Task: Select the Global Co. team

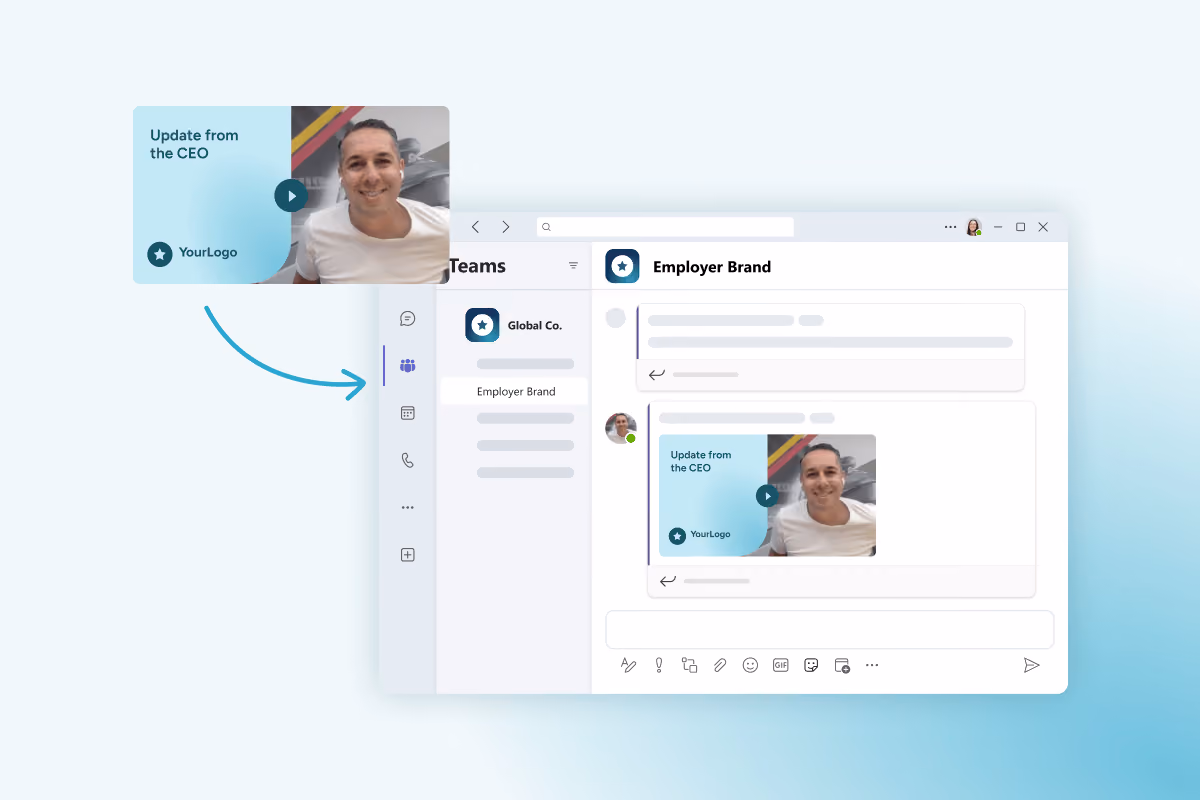Action: click(514, 325)
